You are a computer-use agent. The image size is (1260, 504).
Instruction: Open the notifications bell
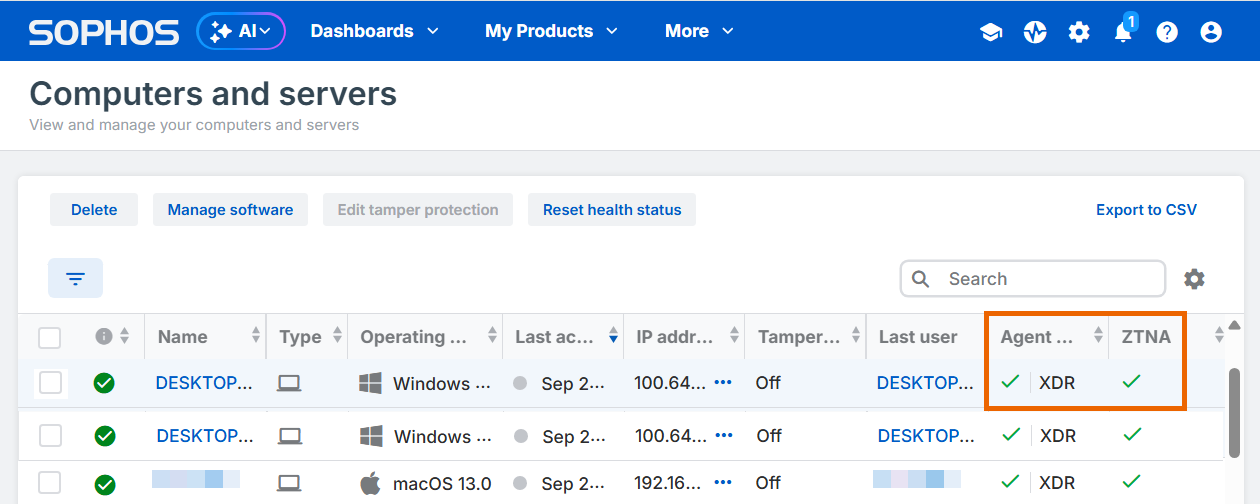1123,32
